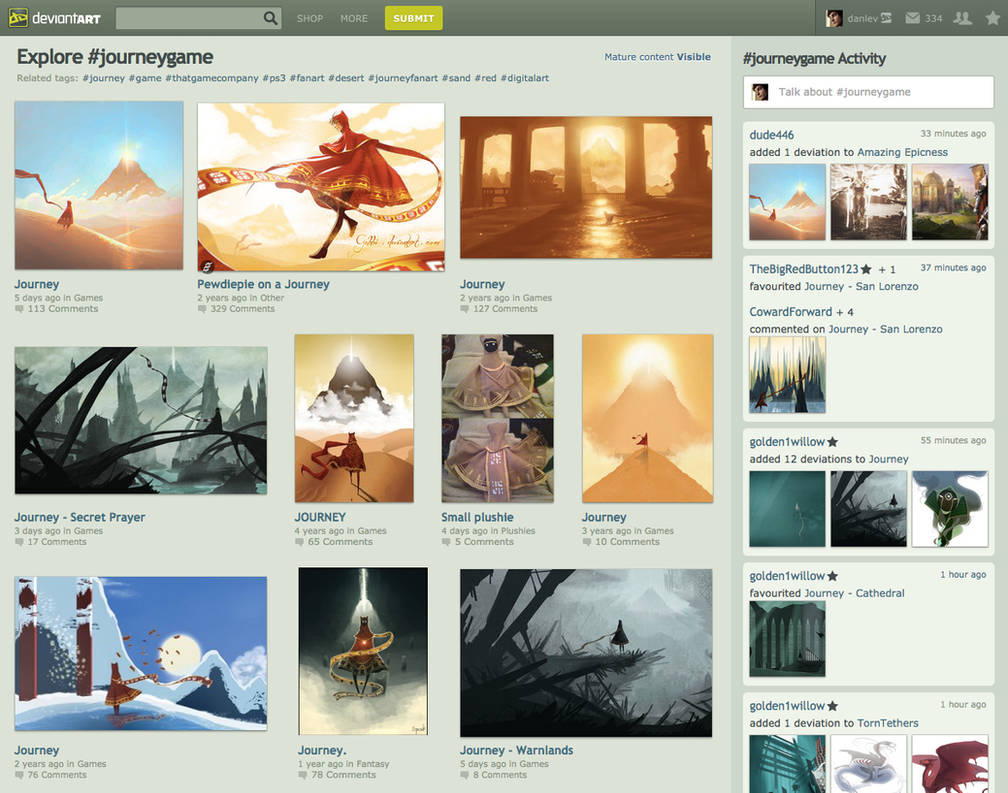This screenshot has height=793, width=1008.
Task: Open the MORE menu
Action: pyautogui.click(x=354, y=19)
